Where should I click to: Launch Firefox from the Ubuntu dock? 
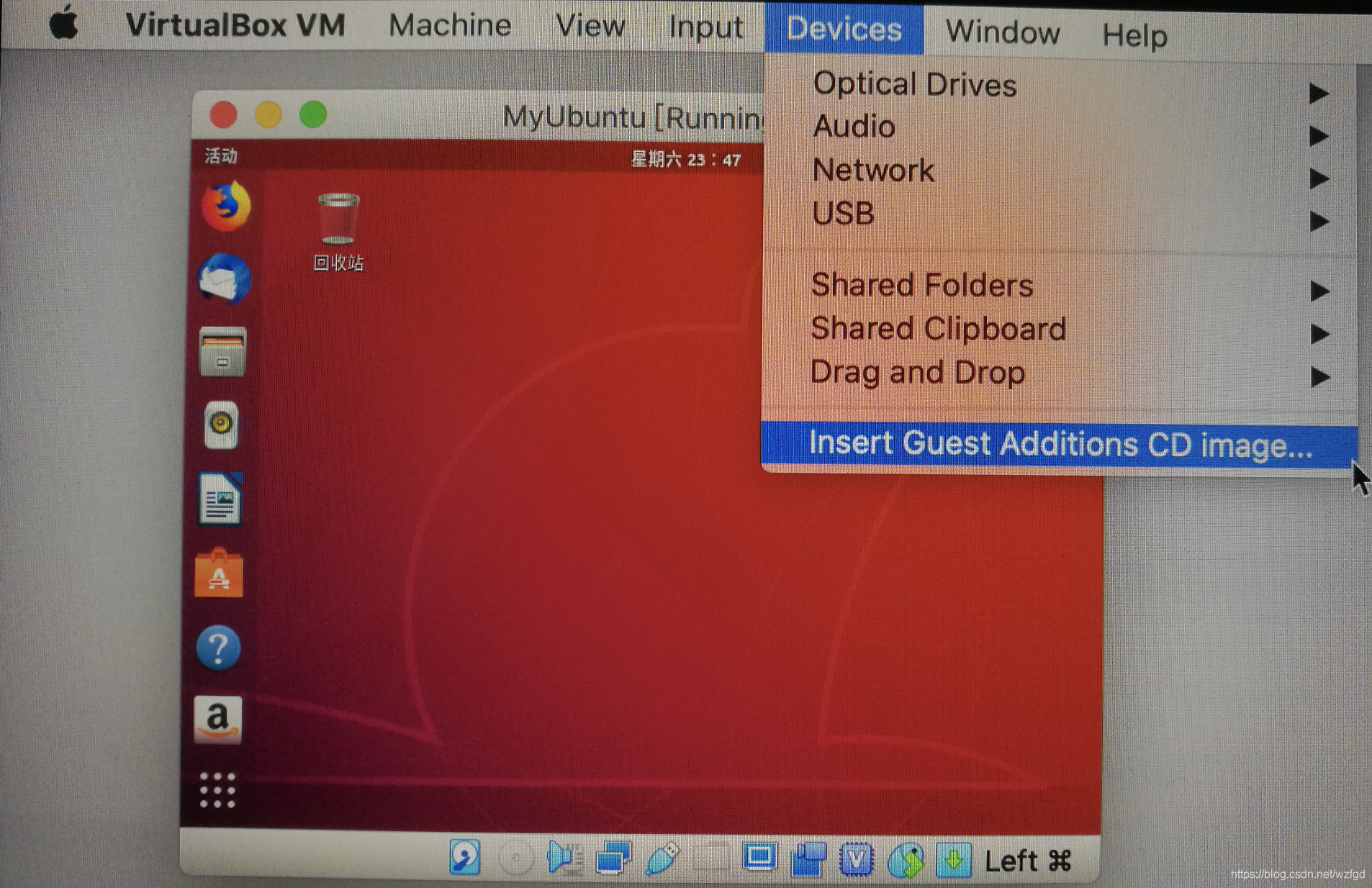[x=225, y=207]
